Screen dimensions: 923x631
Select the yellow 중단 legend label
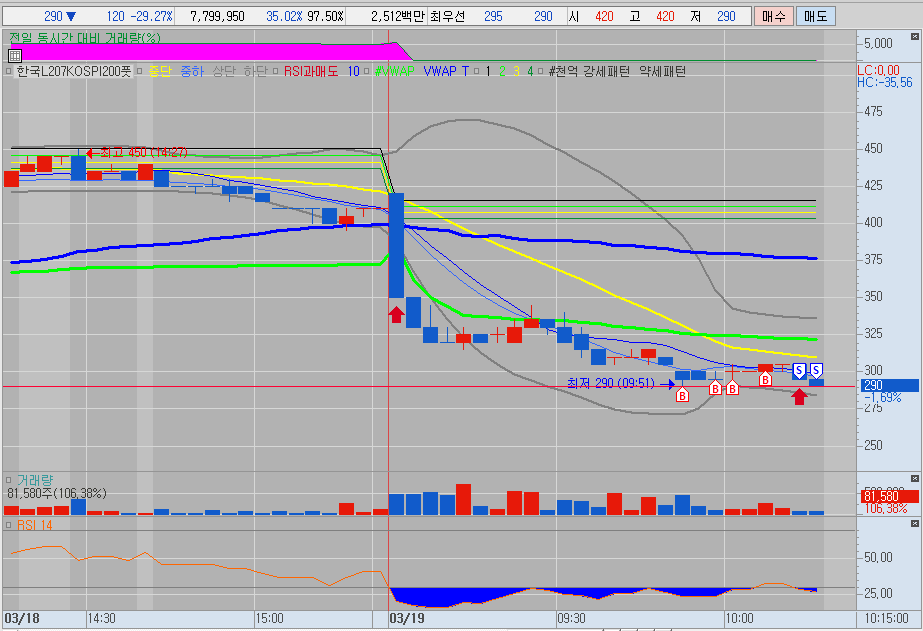160,71
